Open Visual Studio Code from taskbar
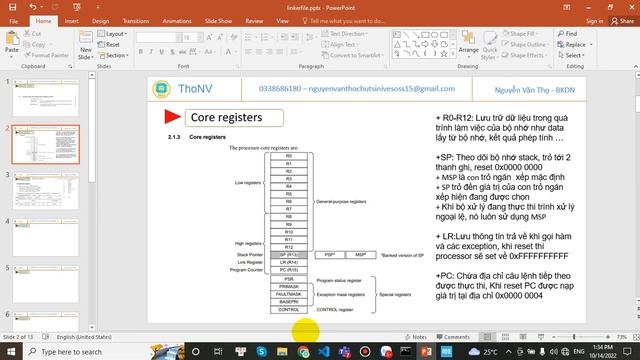640x360 pixels. (324, 351)
